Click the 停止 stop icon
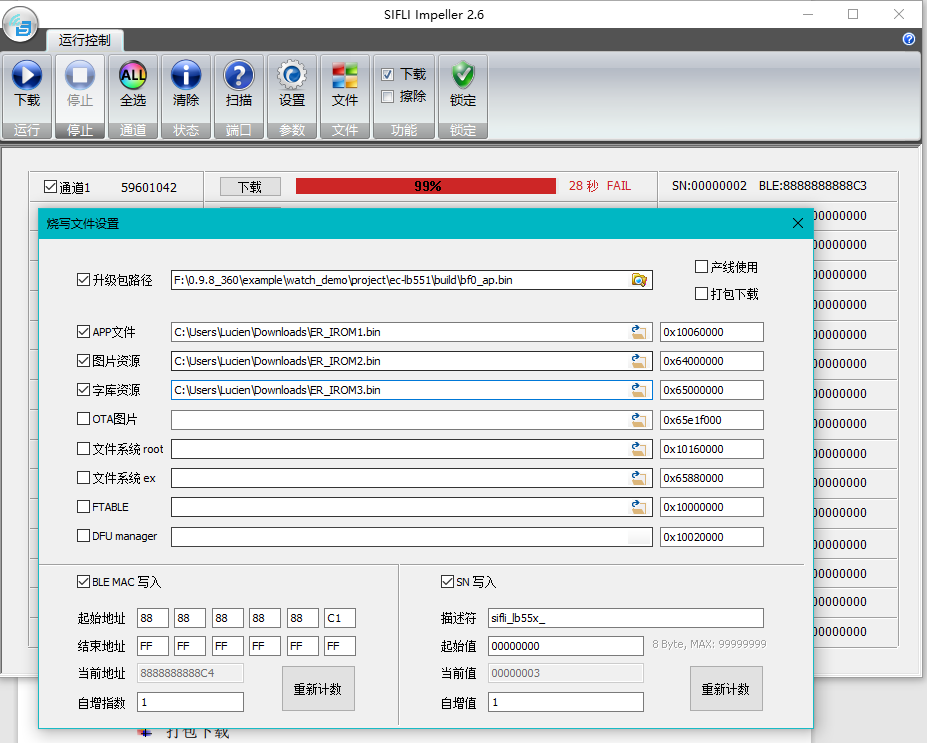 [x=80, y=76]
